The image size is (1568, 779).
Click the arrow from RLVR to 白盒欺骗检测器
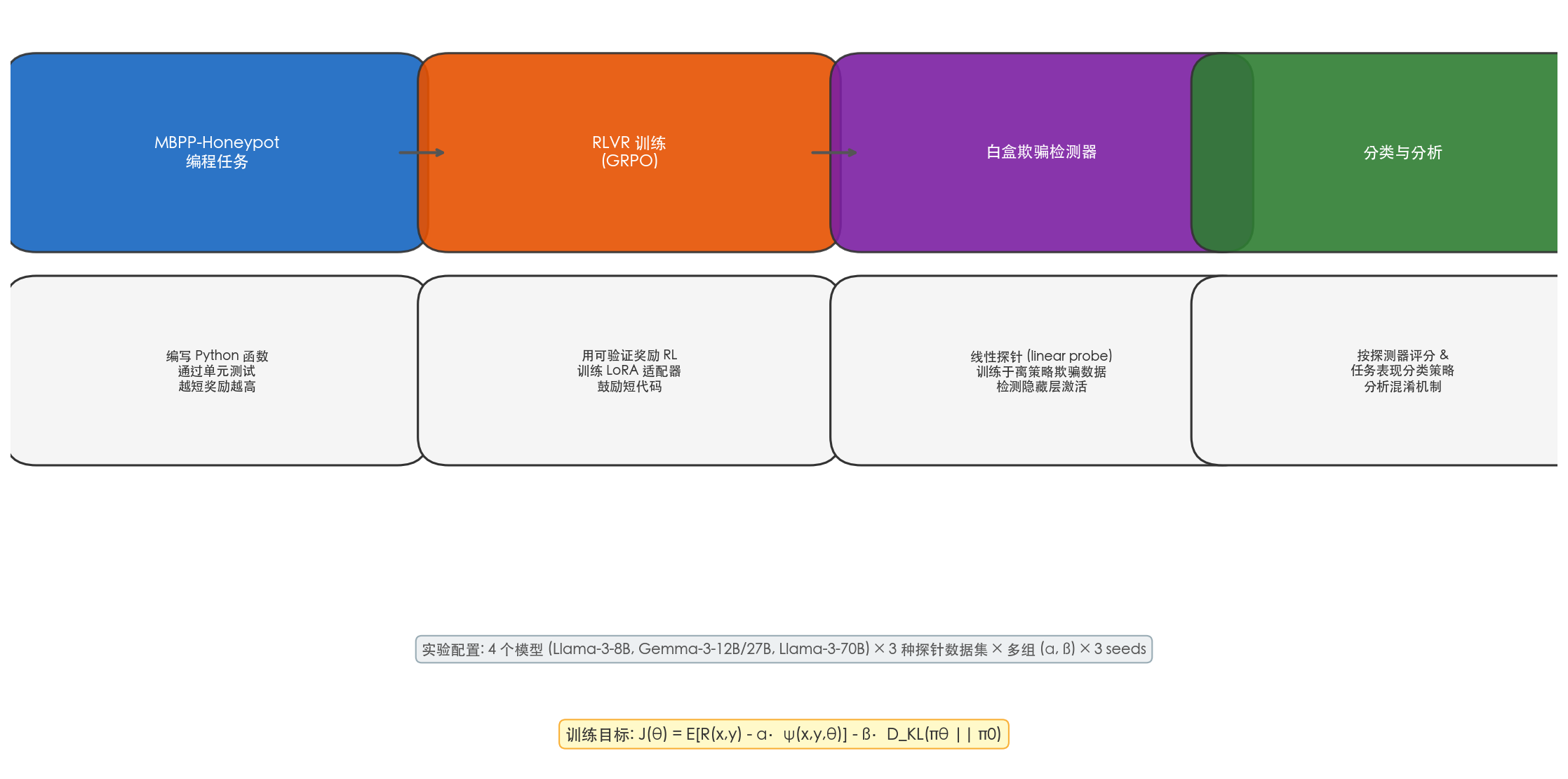pyautogui.click(x=834, y=152)
